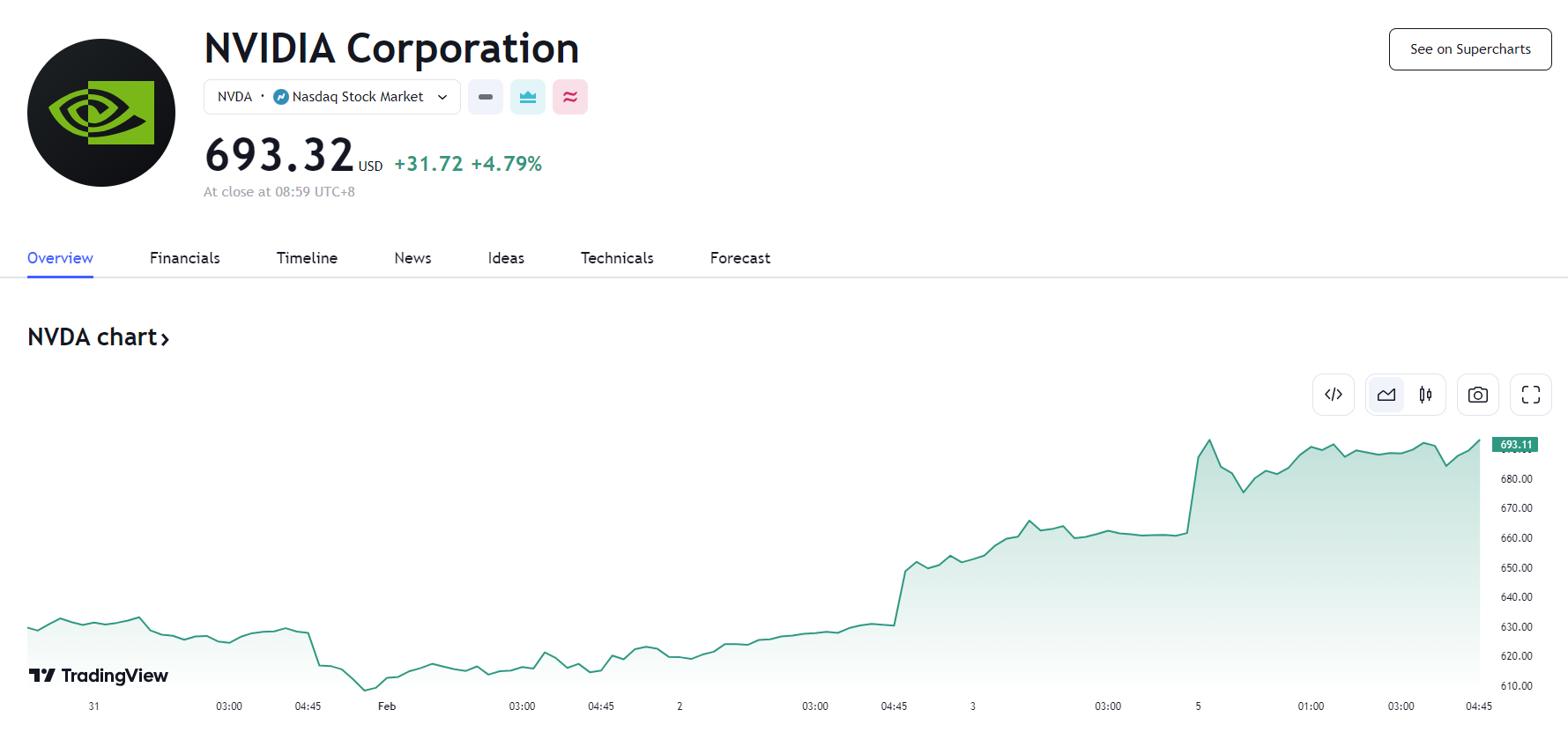
Task: Switch to area chart view
Action: pyautogui.click(x=1386, y=395)
